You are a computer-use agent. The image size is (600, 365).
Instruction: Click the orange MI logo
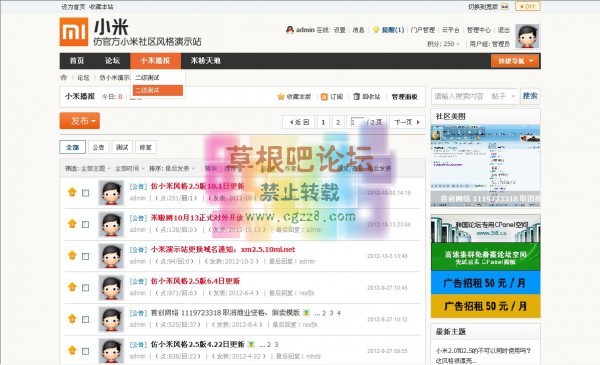click(x=74, y=32)
